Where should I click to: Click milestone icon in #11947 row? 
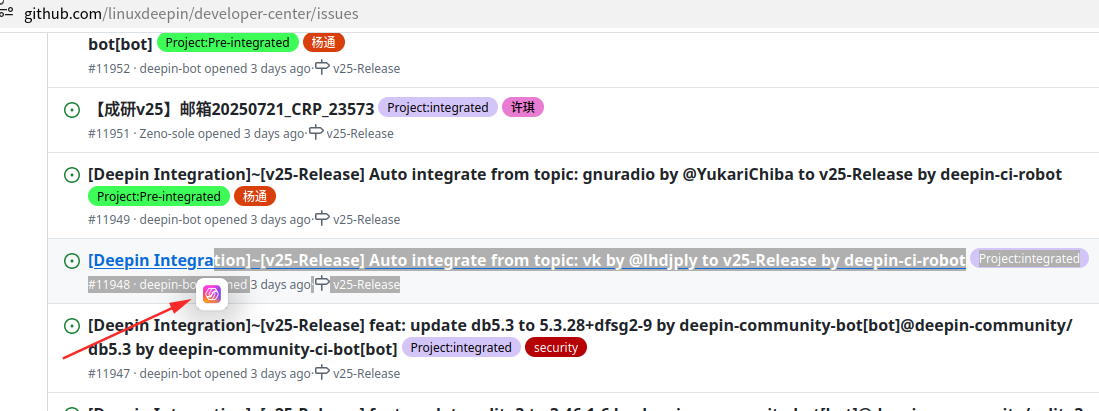[x=322, y=373]
